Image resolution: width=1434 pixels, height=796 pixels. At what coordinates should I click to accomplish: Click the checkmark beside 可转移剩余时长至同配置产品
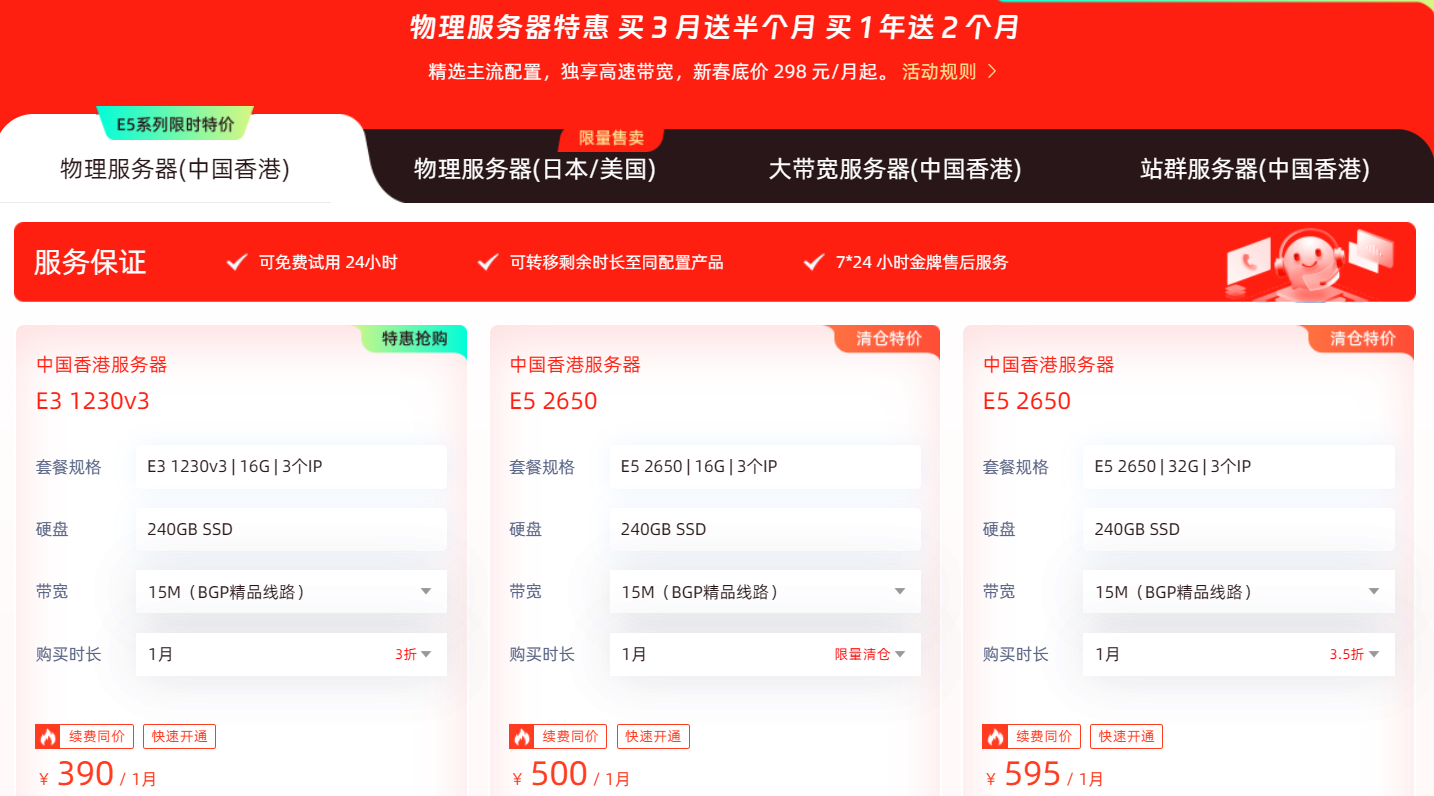pyautogui.click(x=488, y=262)
